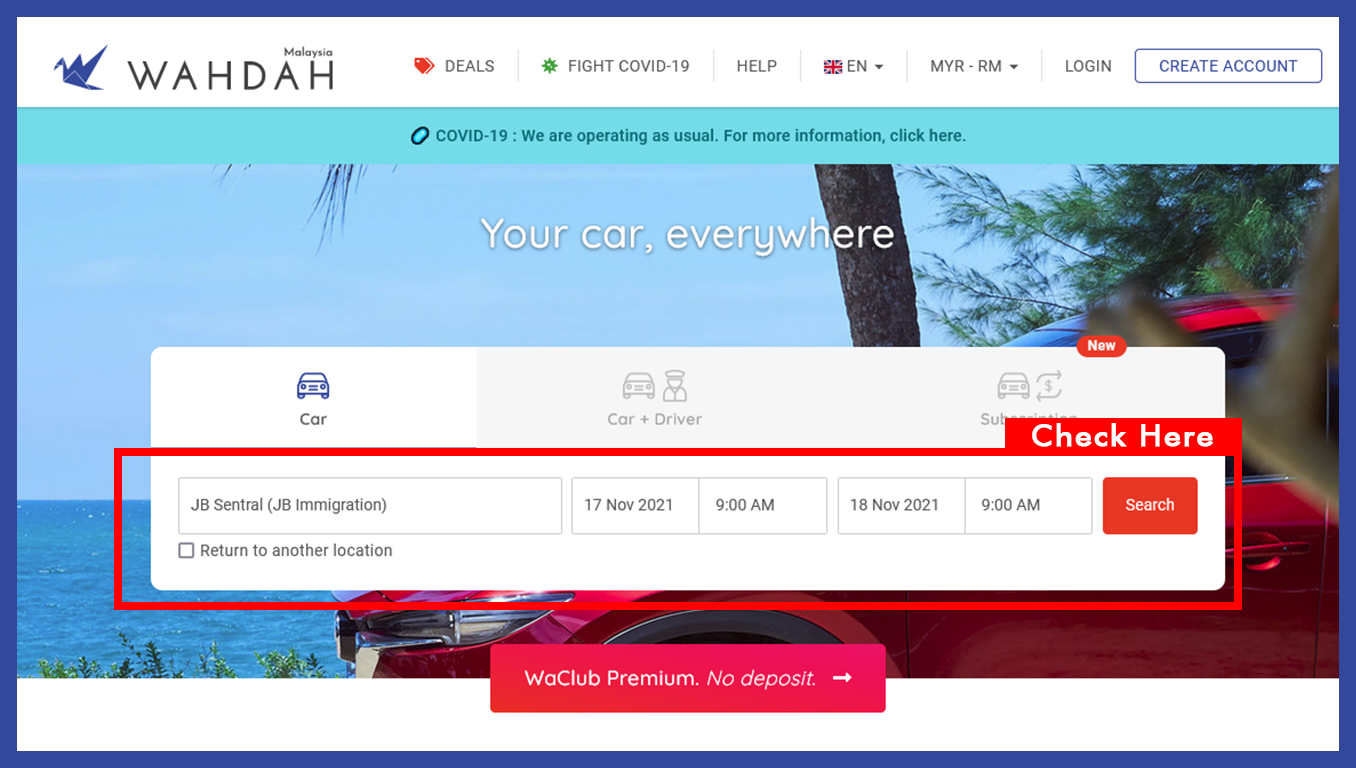Click the green virus Fight COVID-19 icon

(549, 66)
